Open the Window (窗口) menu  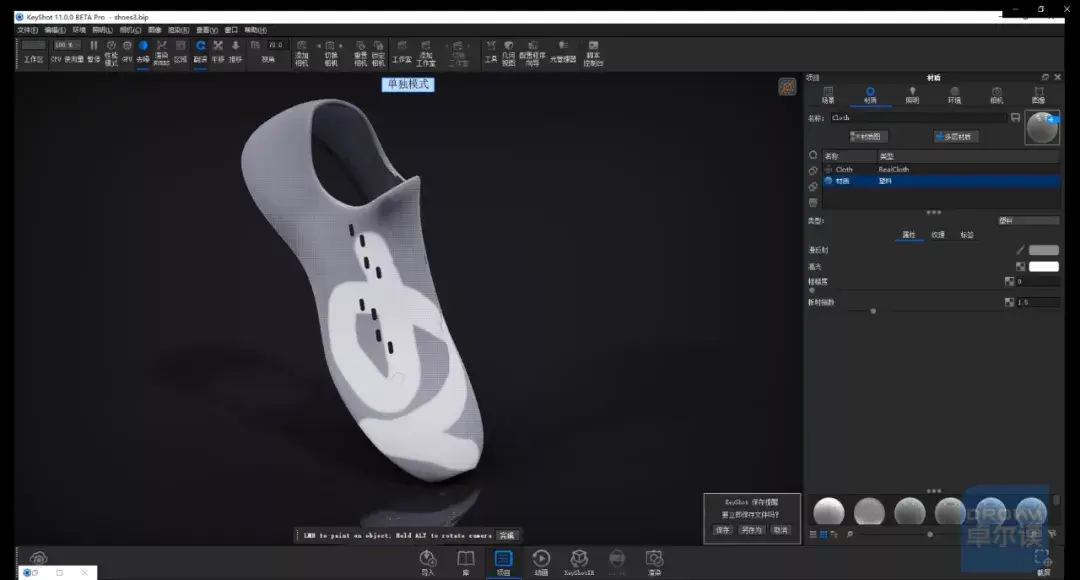click(x=231, y=30)
